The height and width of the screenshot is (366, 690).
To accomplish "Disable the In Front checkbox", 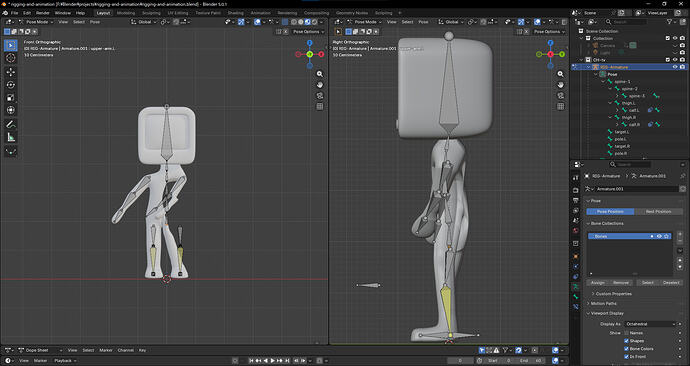I will (x=626, y=357).
